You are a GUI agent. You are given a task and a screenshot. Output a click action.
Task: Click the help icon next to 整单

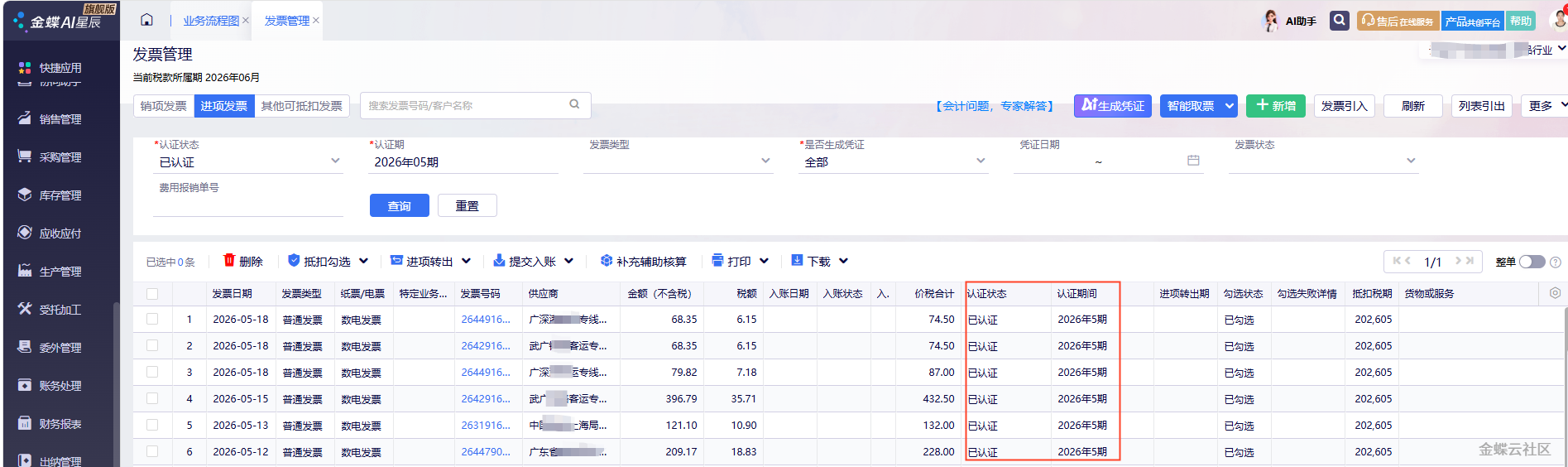point(1556,262)
